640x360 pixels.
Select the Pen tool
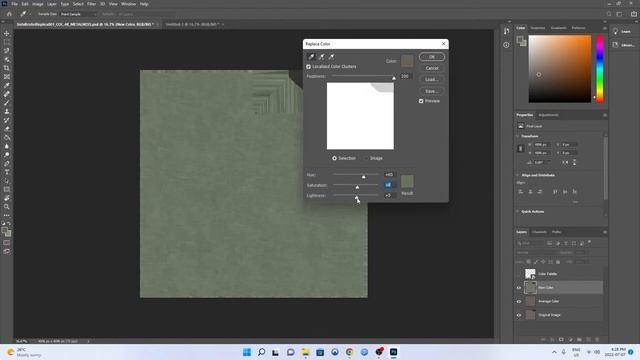[7, 164]
